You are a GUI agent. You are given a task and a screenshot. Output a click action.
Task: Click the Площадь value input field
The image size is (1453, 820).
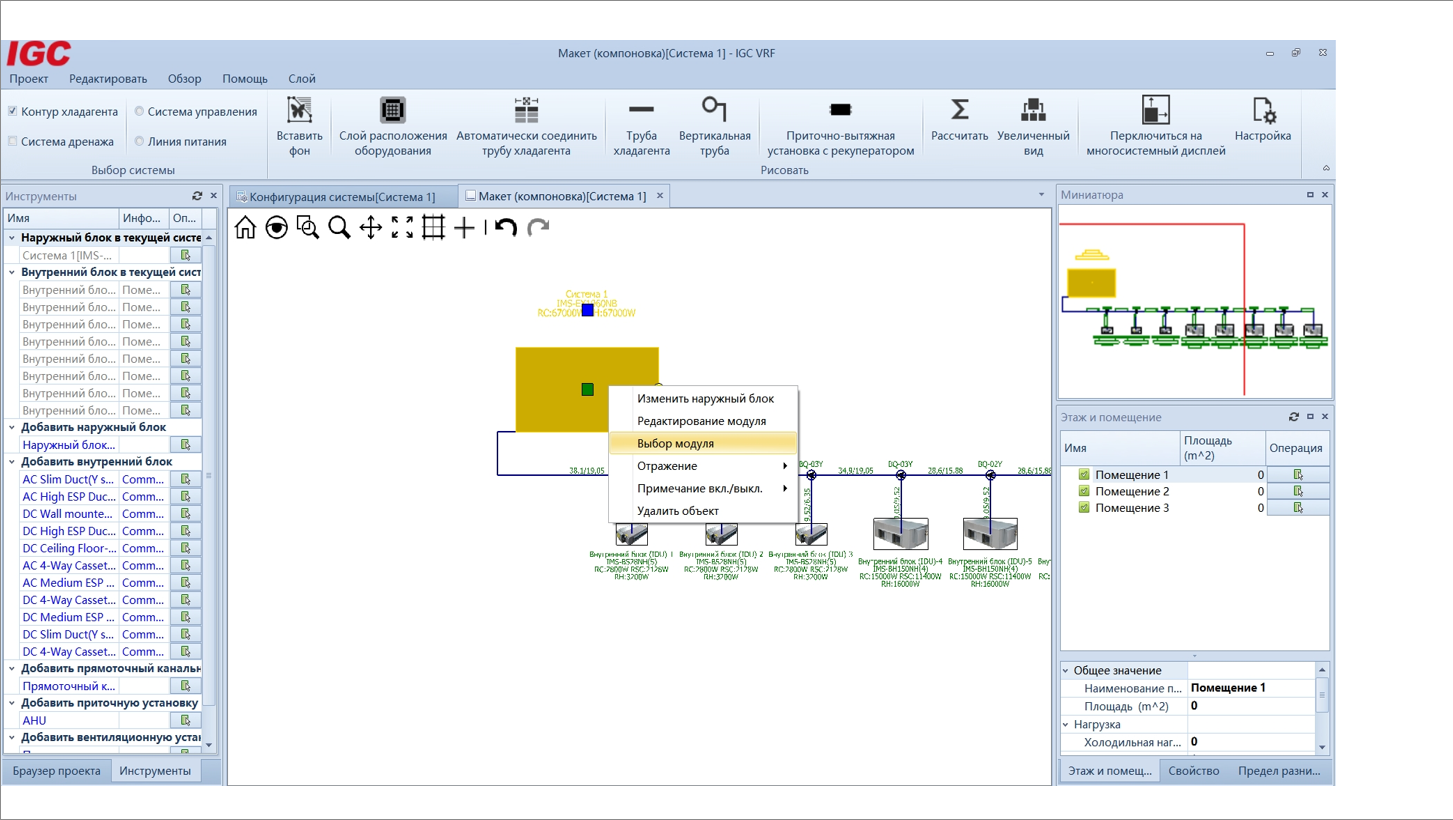click(x=1250, y=706)
